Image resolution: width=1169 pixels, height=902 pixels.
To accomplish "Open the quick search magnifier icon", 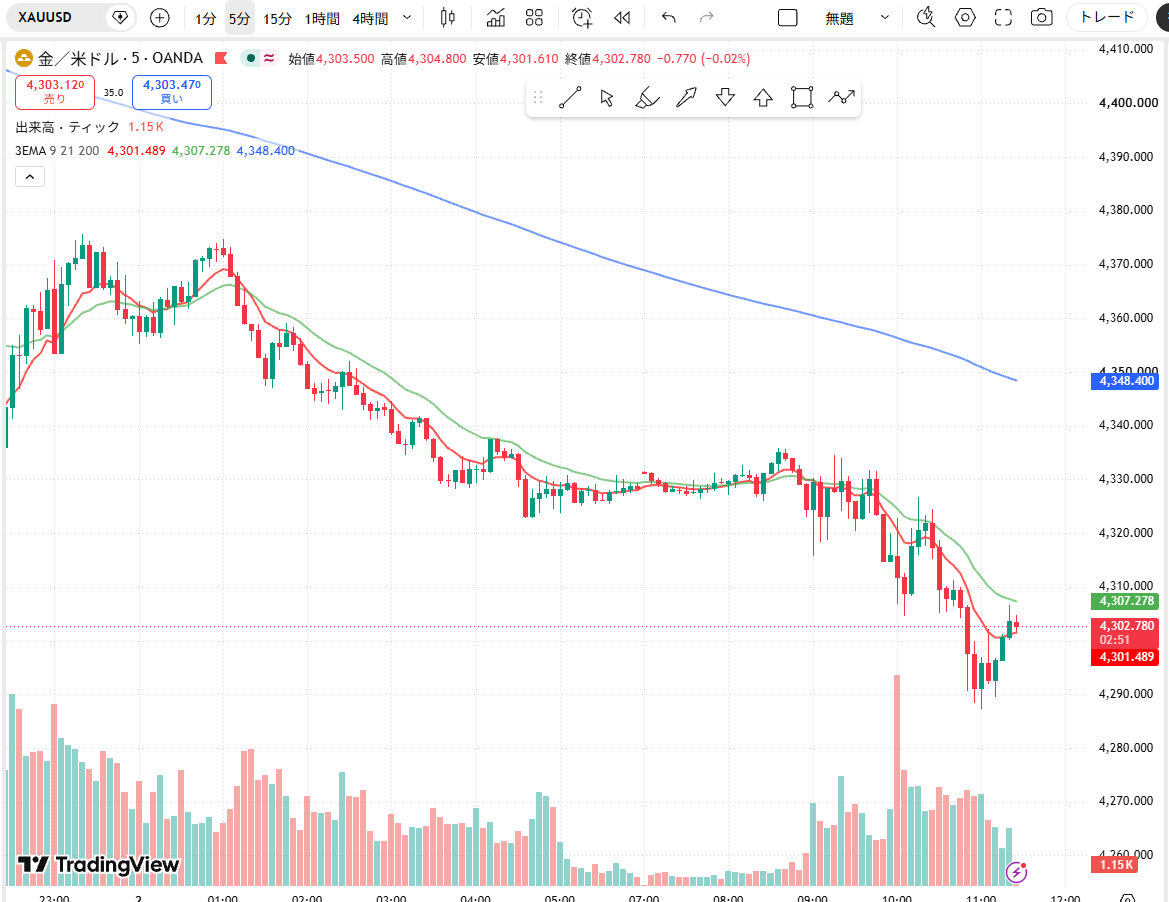I will click(926, 18).
